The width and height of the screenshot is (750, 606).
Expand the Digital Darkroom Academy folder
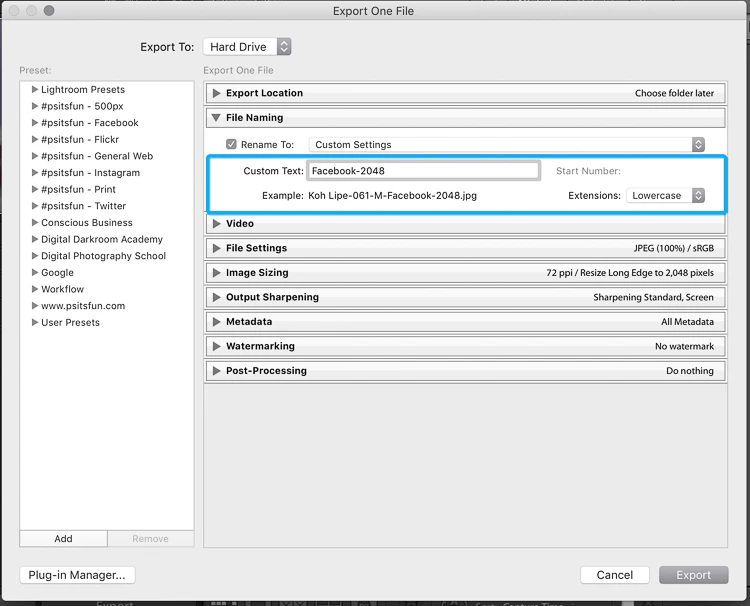[x=34, y=239]
